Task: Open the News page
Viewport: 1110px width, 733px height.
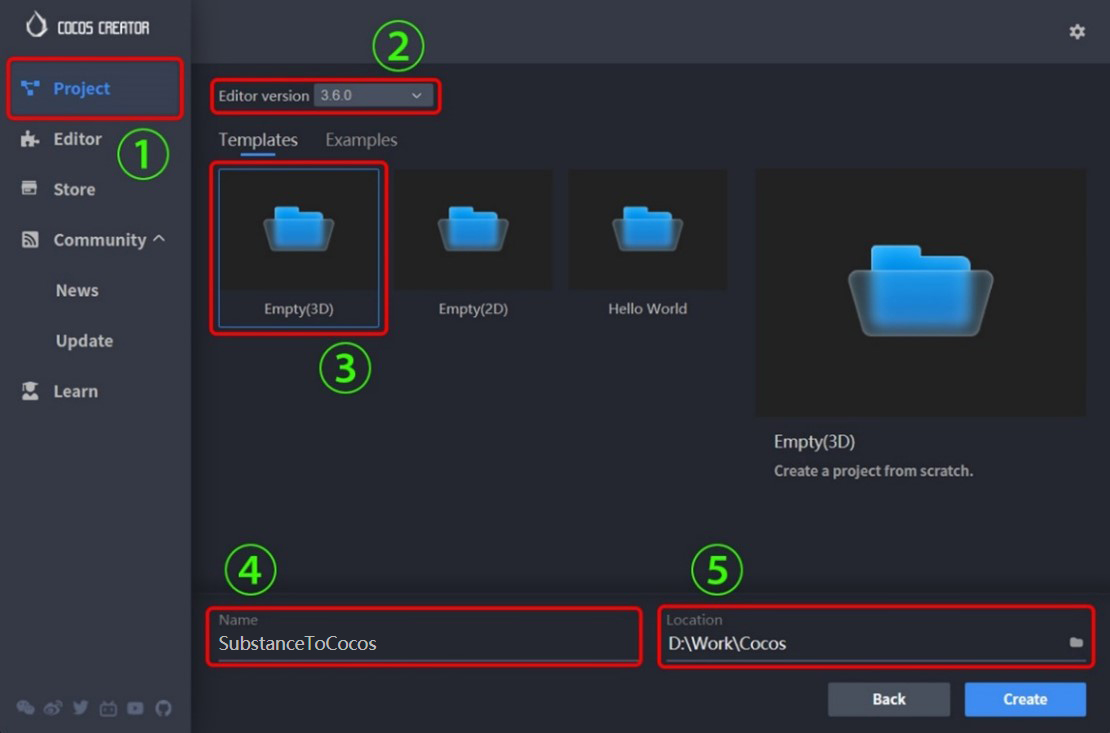Action: pos(77,290)
